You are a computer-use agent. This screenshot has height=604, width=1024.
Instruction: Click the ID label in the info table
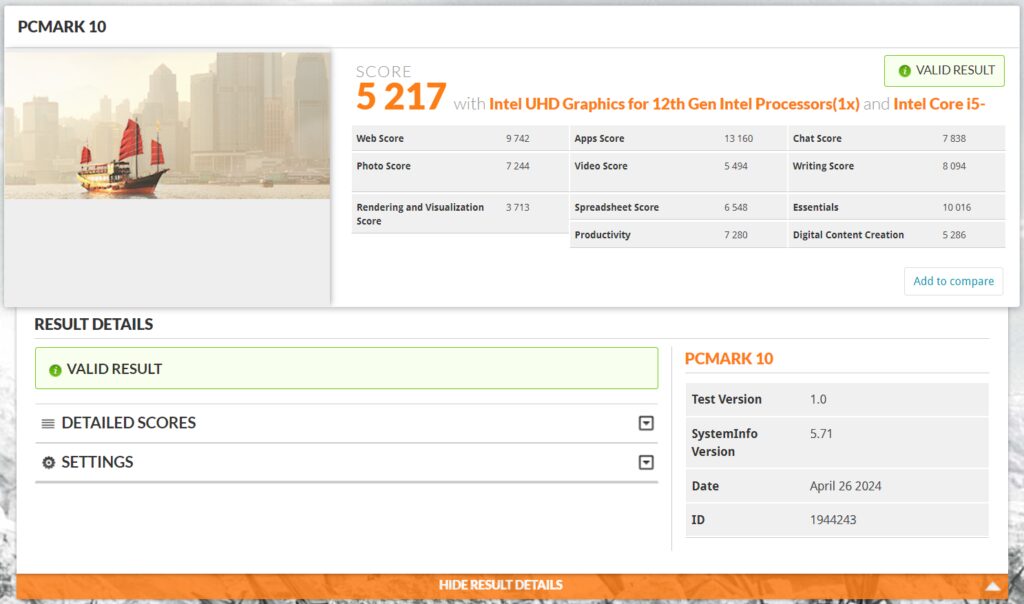tap(698, 520)
